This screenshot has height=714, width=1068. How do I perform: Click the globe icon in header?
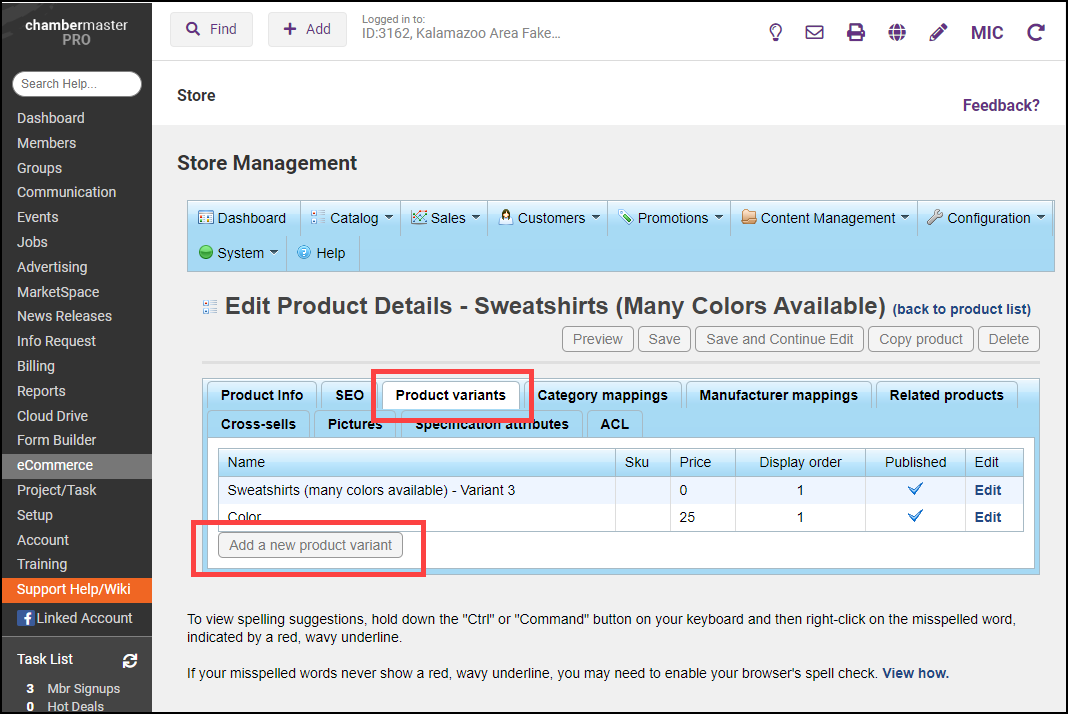(x=897, y=32)
